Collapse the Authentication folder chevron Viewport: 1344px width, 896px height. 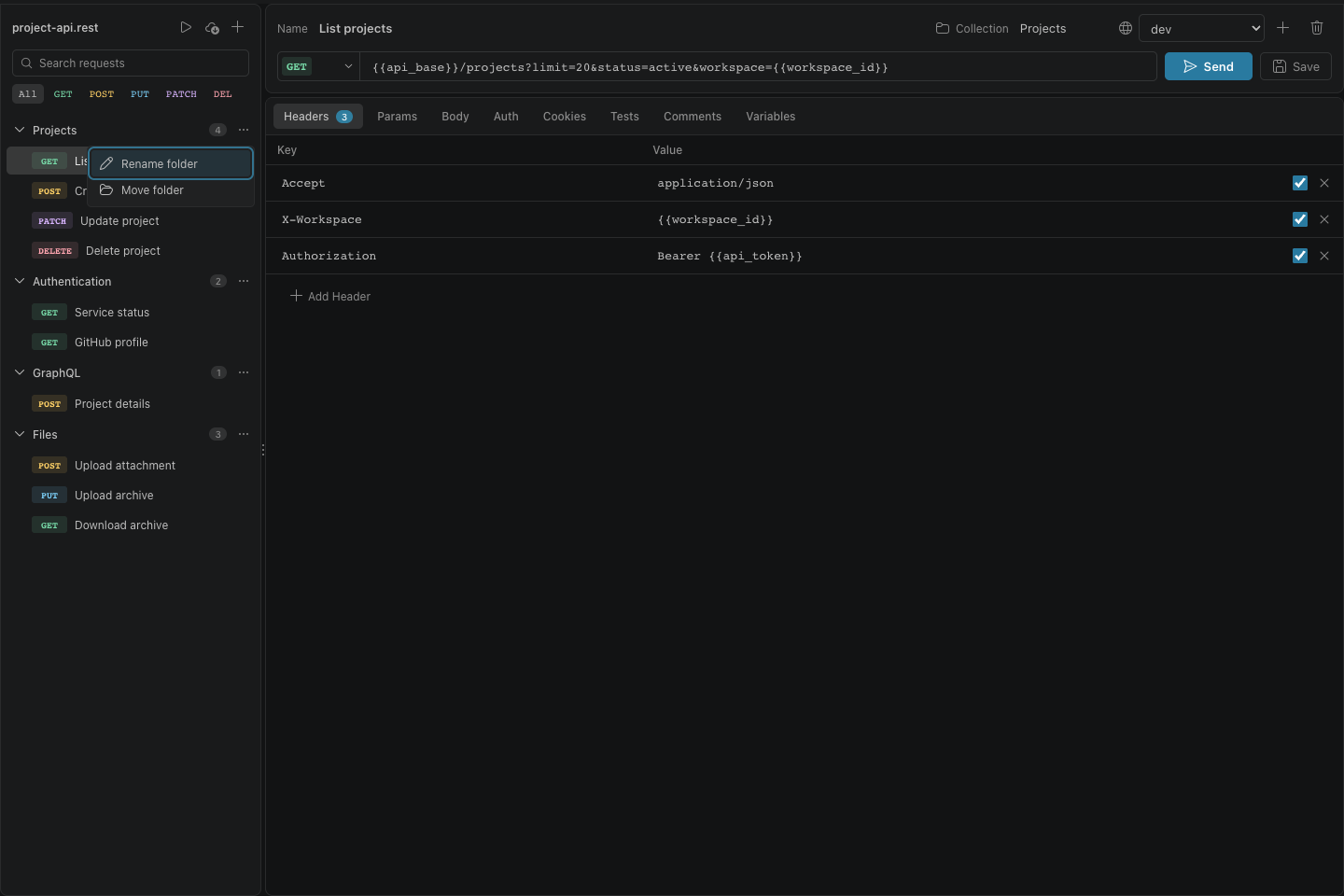pyautogui.click(x=20, y=281)
